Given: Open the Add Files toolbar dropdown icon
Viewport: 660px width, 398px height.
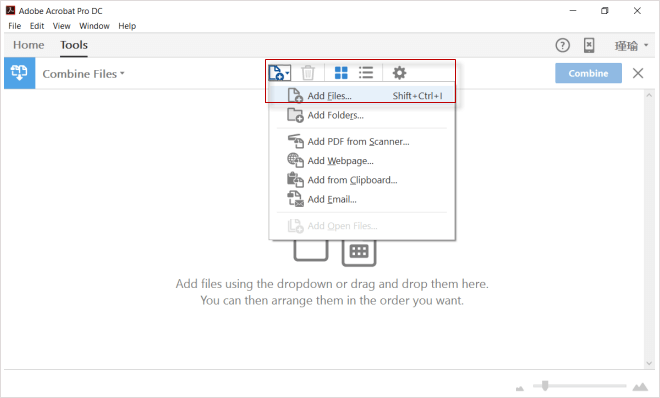Looking at the screenshot, I should [279, 73].
